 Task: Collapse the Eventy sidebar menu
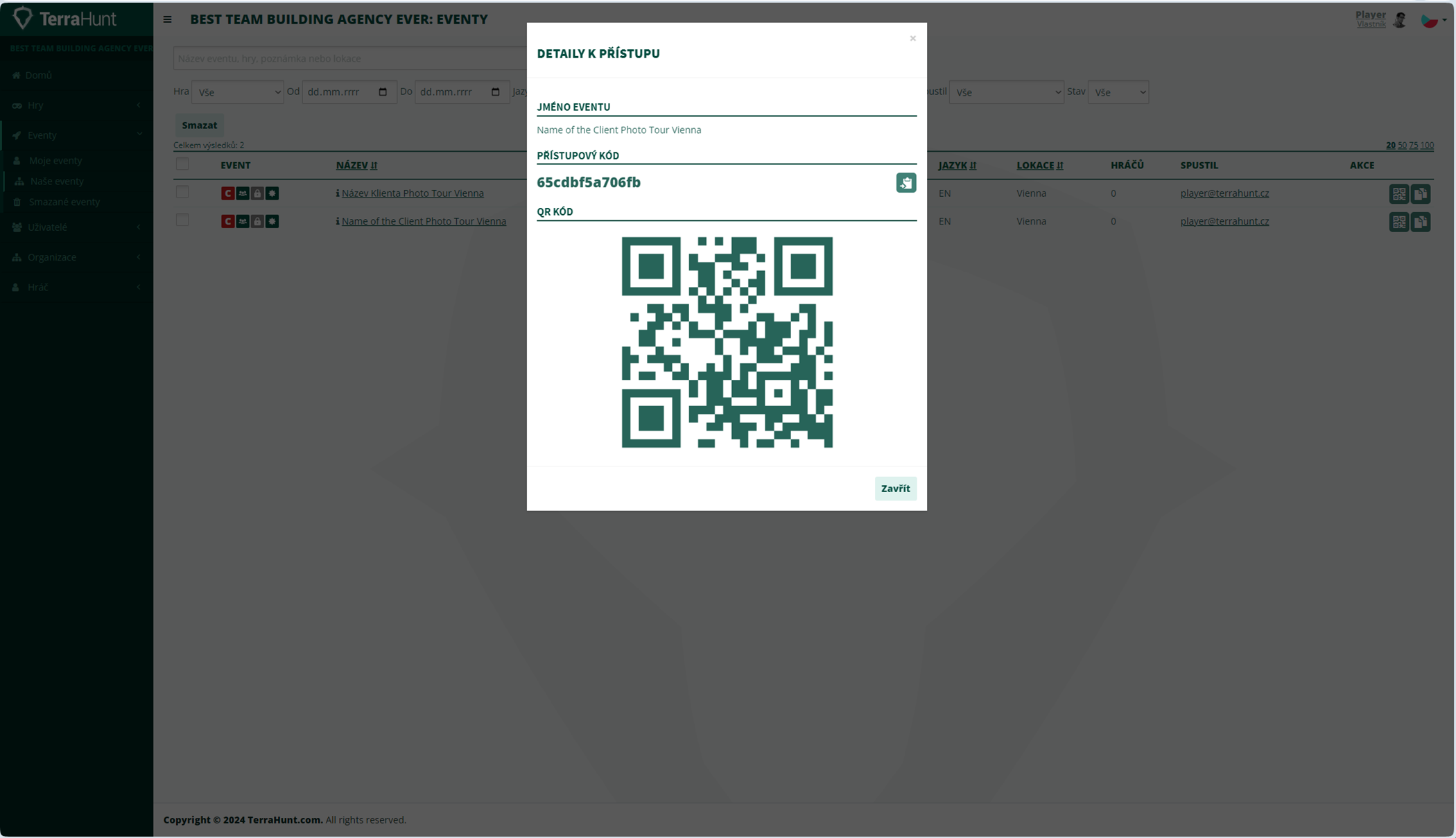coord(76,135)
